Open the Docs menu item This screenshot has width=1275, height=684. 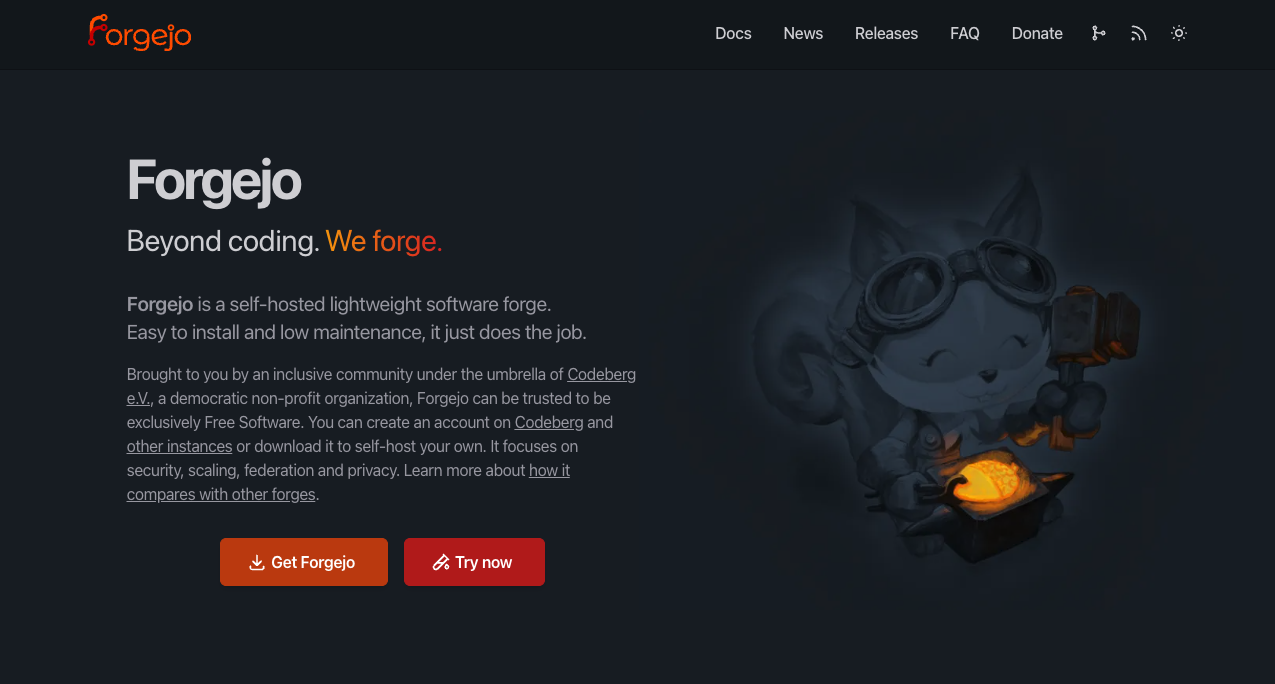point(733,33)
